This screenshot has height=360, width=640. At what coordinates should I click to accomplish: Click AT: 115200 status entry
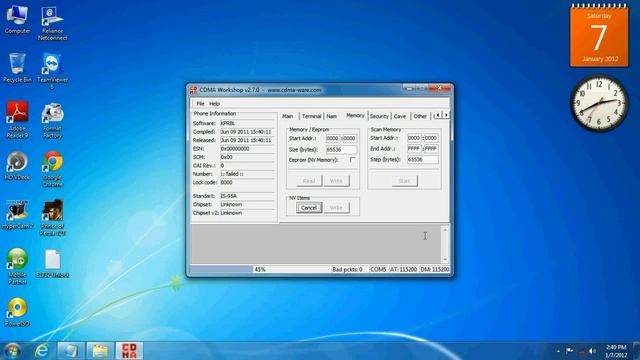404,269
